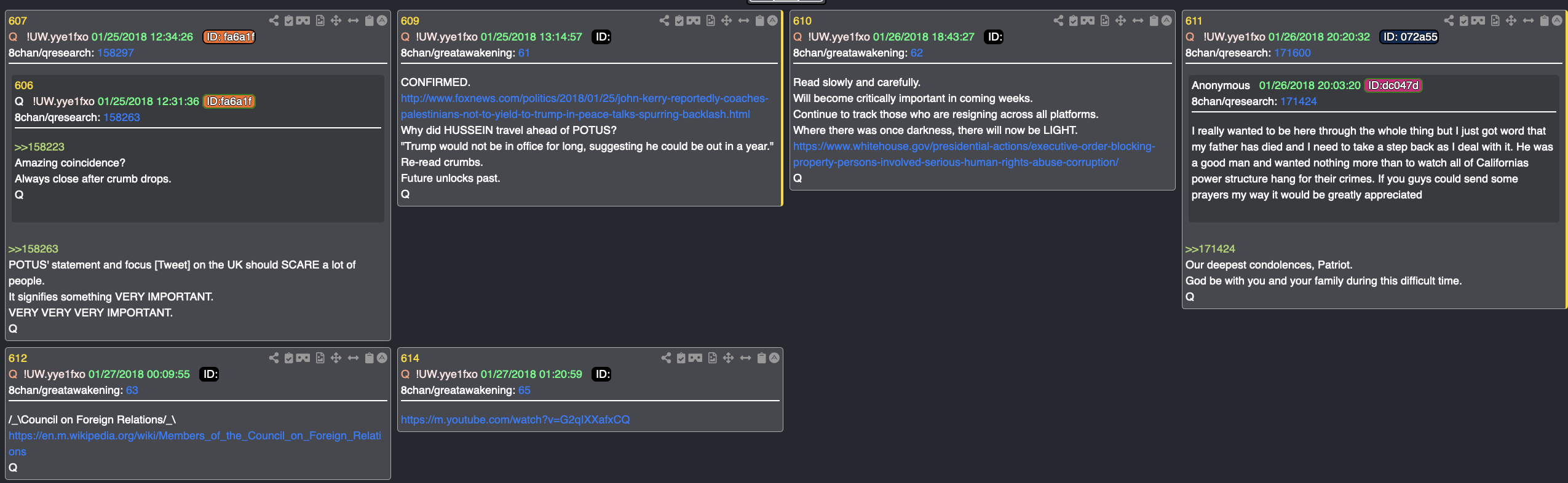The image size is (1568, 483).
Task: Click the 01/26/2018 20:20:32 timestamp
Action: (1319, 37)
